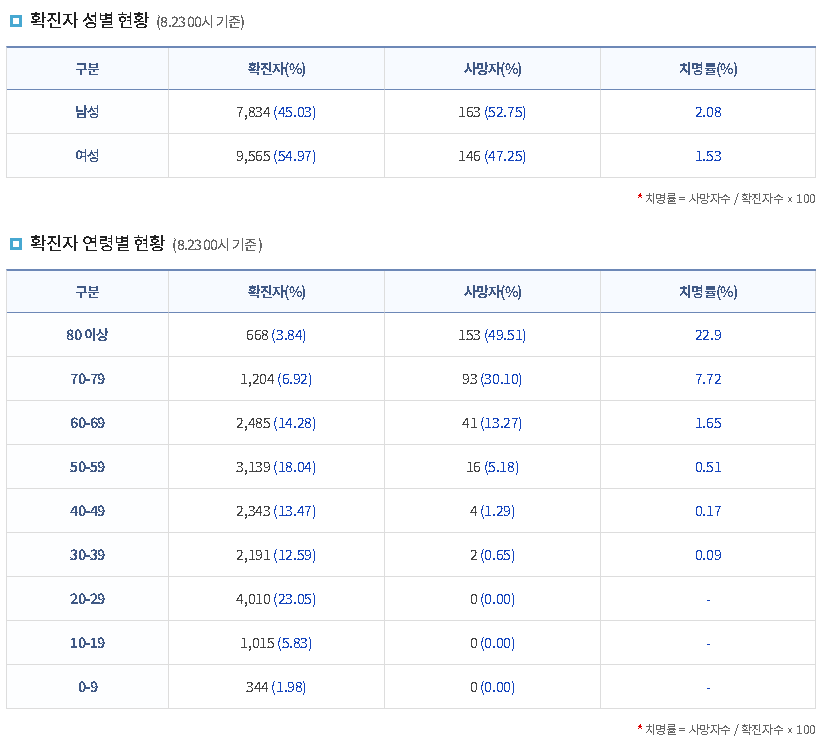
Task: Click 사망자(%) header in the age table
Action: tap(492, 292)
